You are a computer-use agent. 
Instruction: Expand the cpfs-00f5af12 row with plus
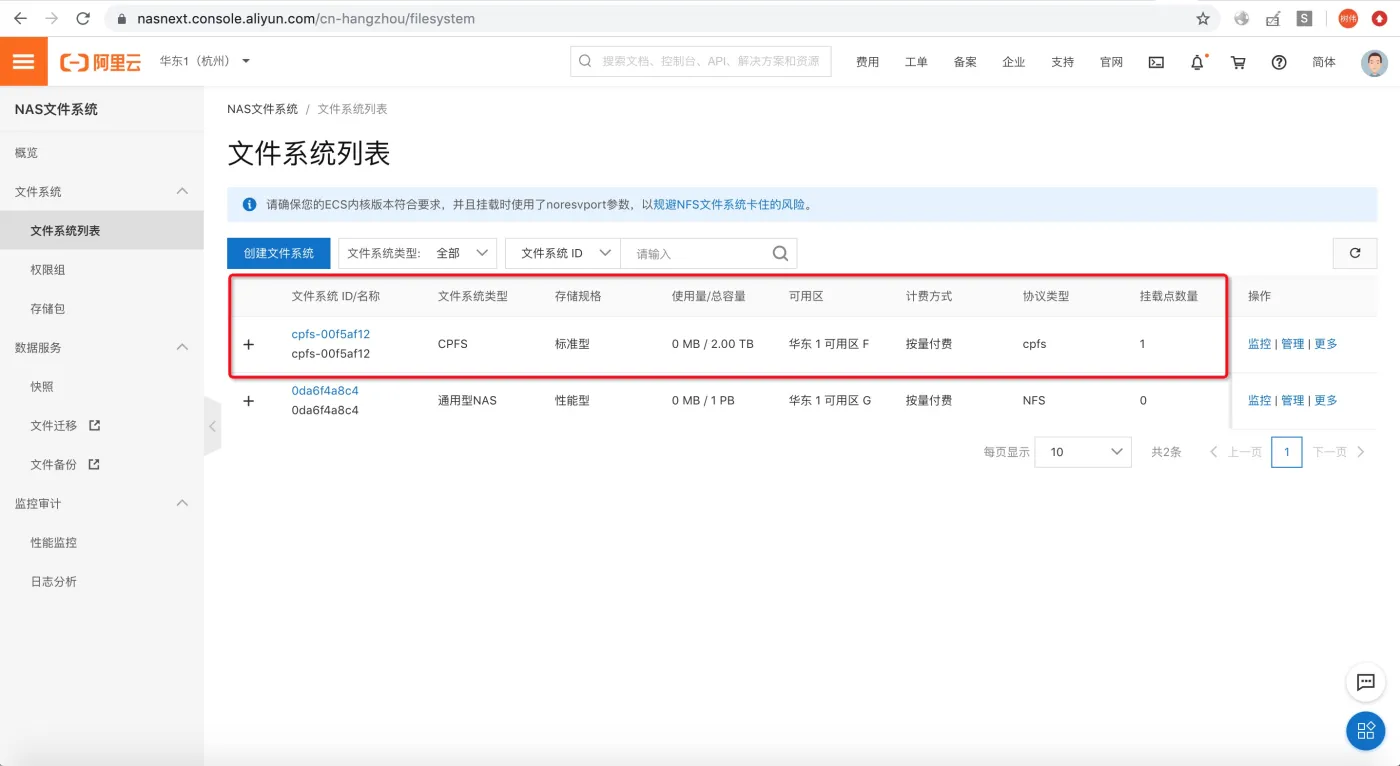click(249, 344)
